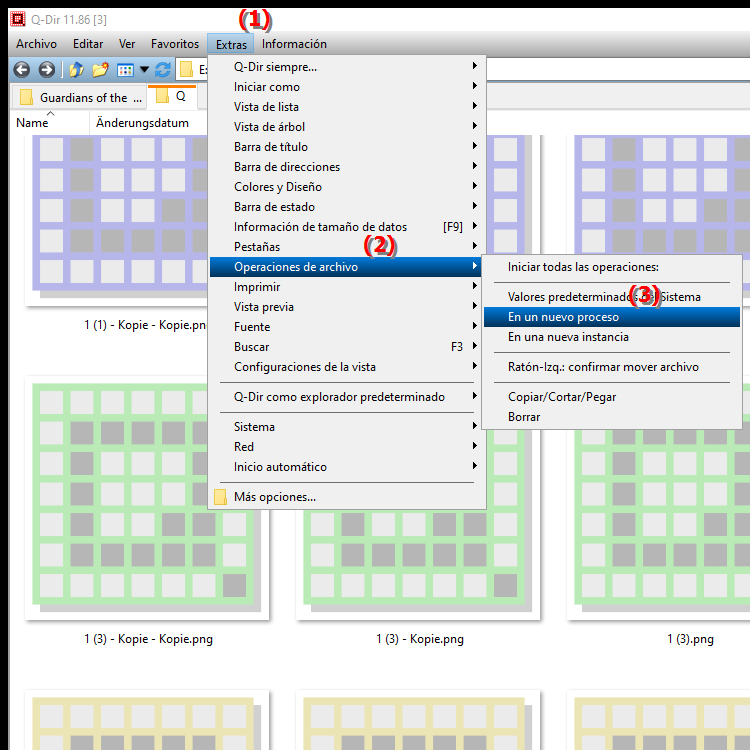Screen dimensions: 750x750
Task: Toggle Ratón-Izq. confirmar mover archivo
Action: [x=603, y=367]
